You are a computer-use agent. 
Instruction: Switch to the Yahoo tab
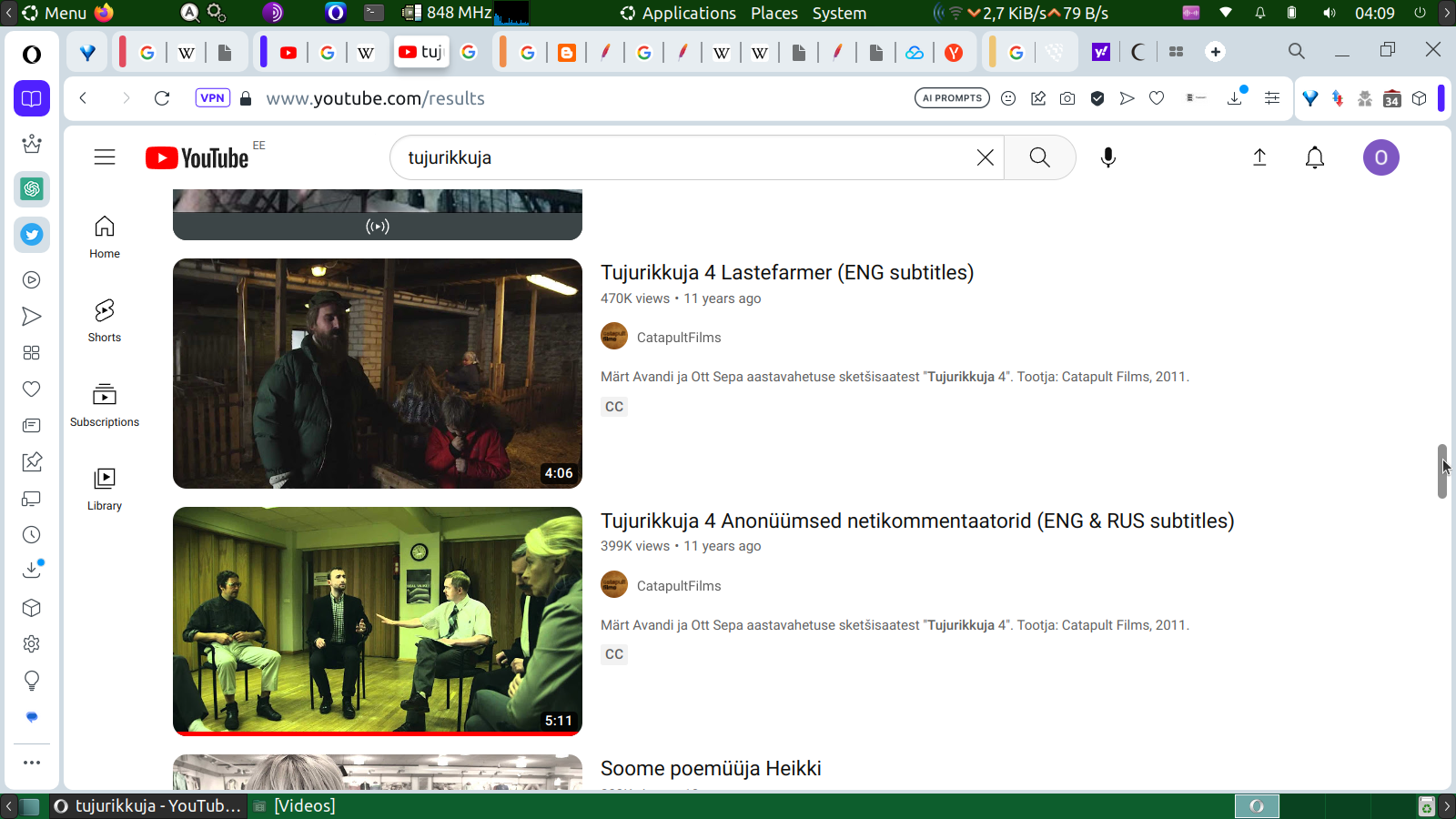tap(1101, 52)
